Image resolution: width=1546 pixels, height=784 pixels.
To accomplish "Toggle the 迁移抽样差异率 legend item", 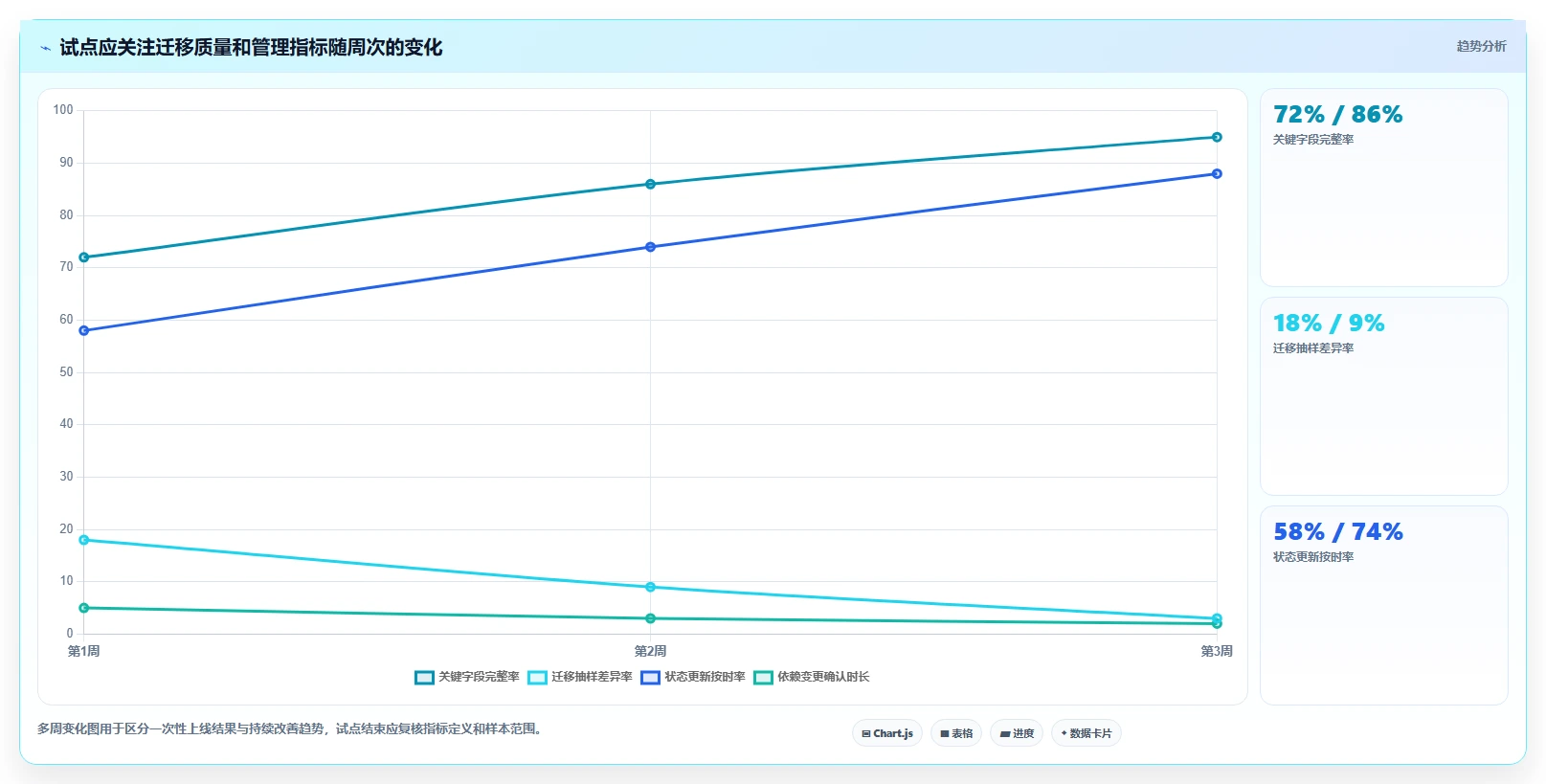I will (x=580, y=677).
